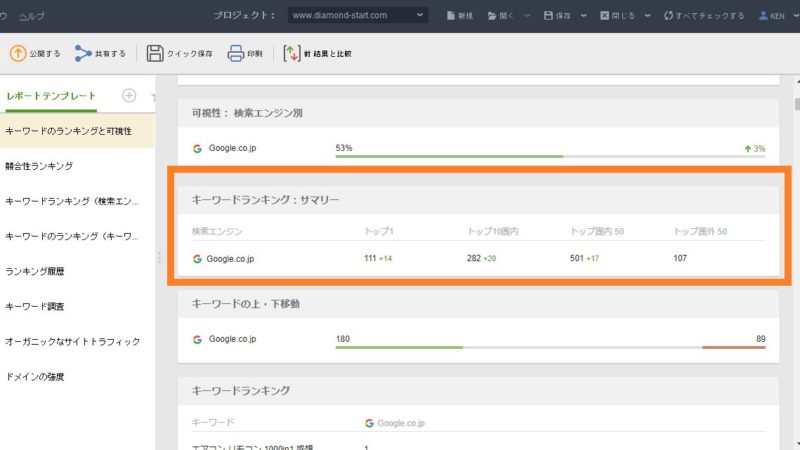Image resolution: width=800 pixels, height=450 pixels.
Task: Click the green 180 keywords moved-up bar
Action: pos(399,347)
